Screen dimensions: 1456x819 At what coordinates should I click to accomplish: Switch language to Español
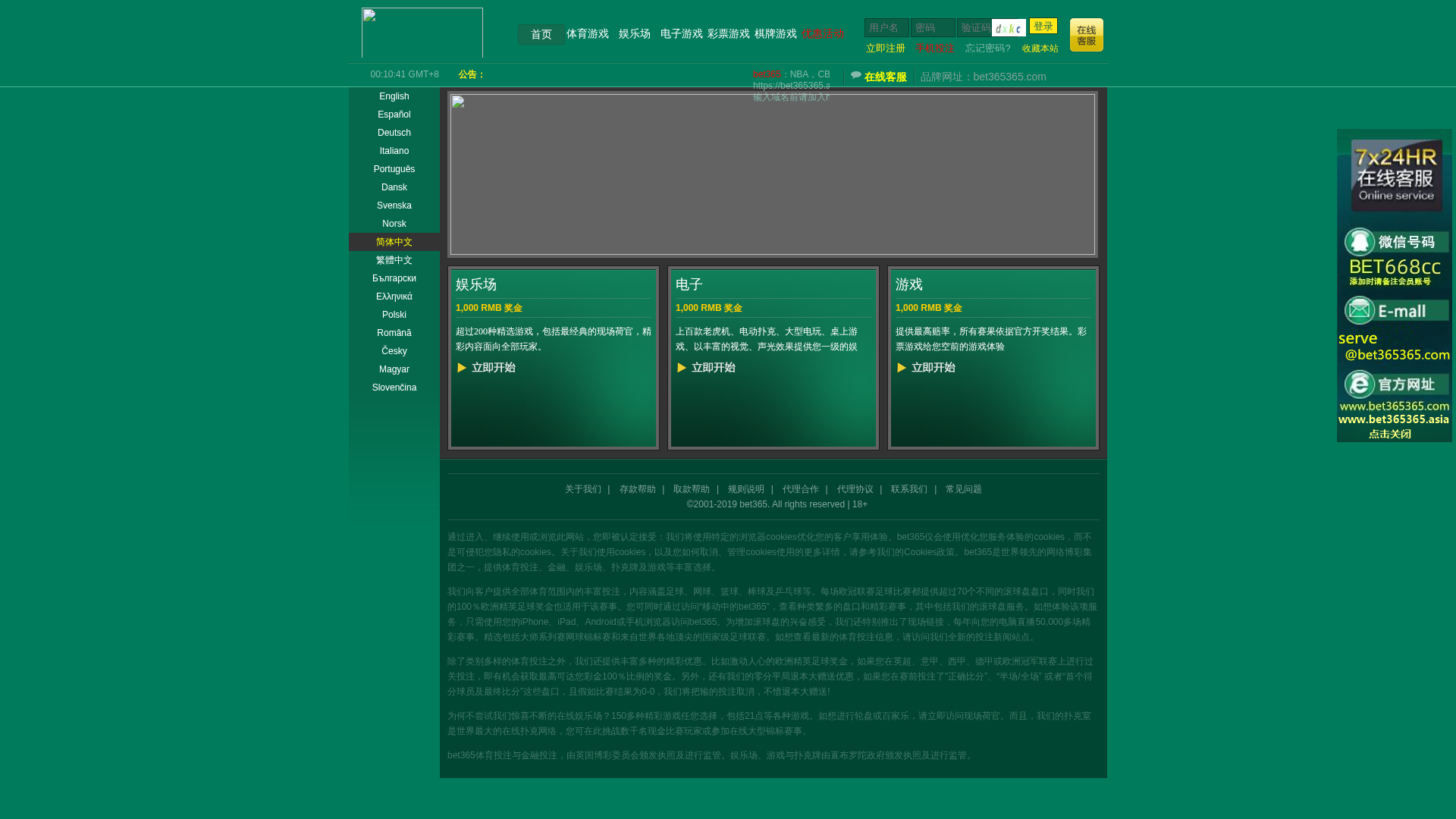click(x=394, y=115)
